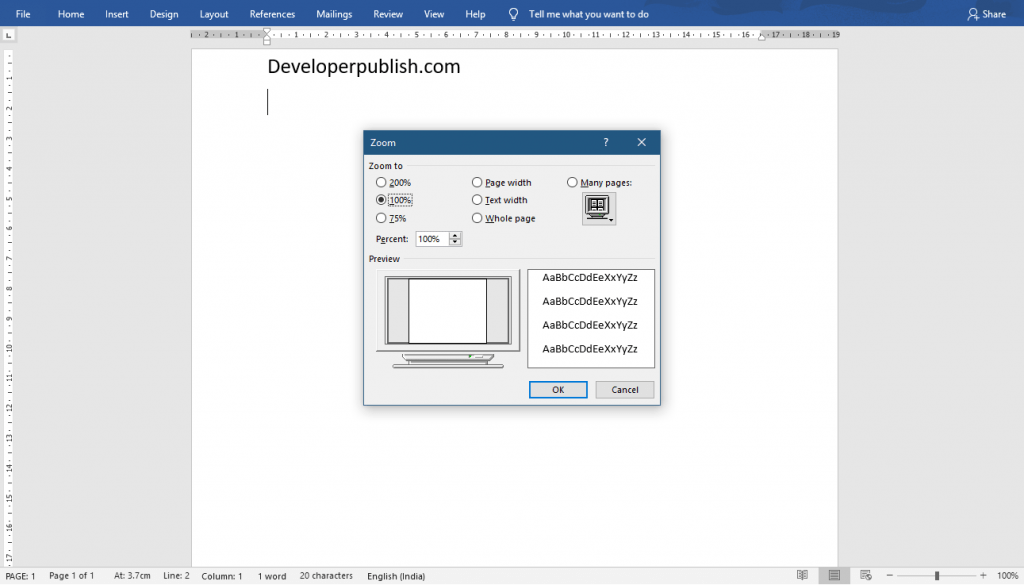This screenshot has height=585, width=1024.
Task: Switch to Read Mode view icon
Action: click(803, 575)
